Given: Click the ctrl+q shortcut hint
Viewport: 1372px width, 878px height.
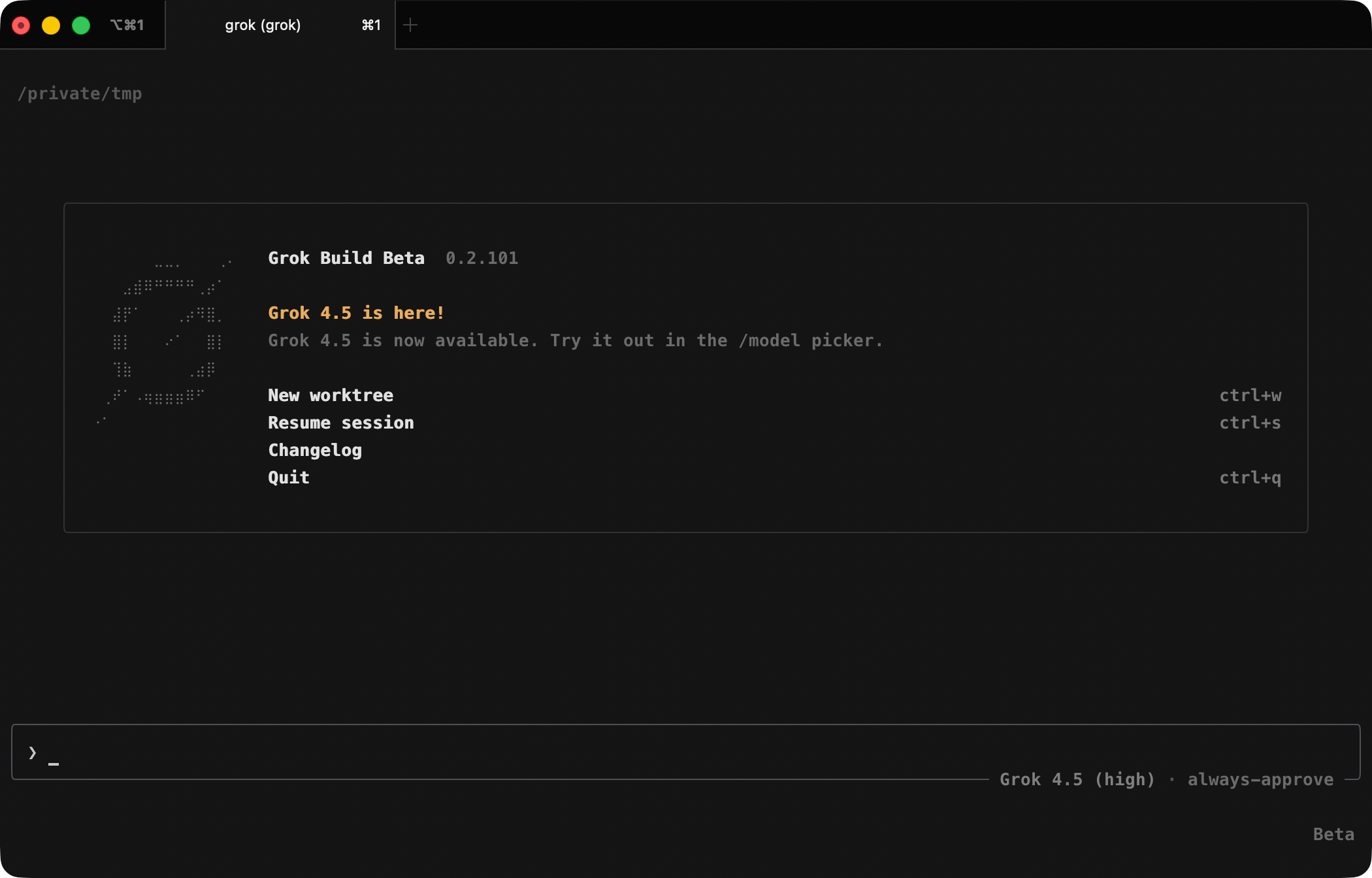Looking at the screenshot, I should click(1250, 478).
